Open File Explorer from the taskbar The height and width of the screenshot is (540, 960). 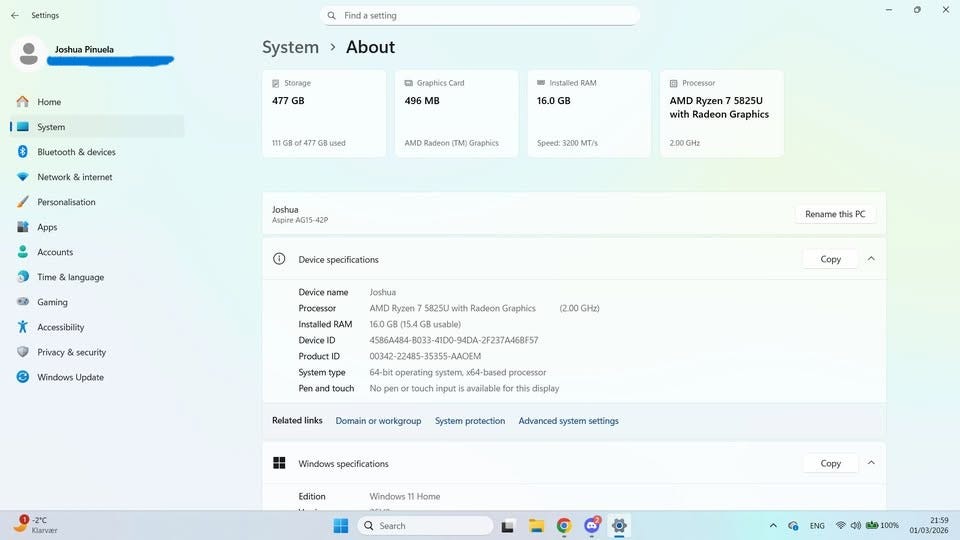[x=536, y=526]
